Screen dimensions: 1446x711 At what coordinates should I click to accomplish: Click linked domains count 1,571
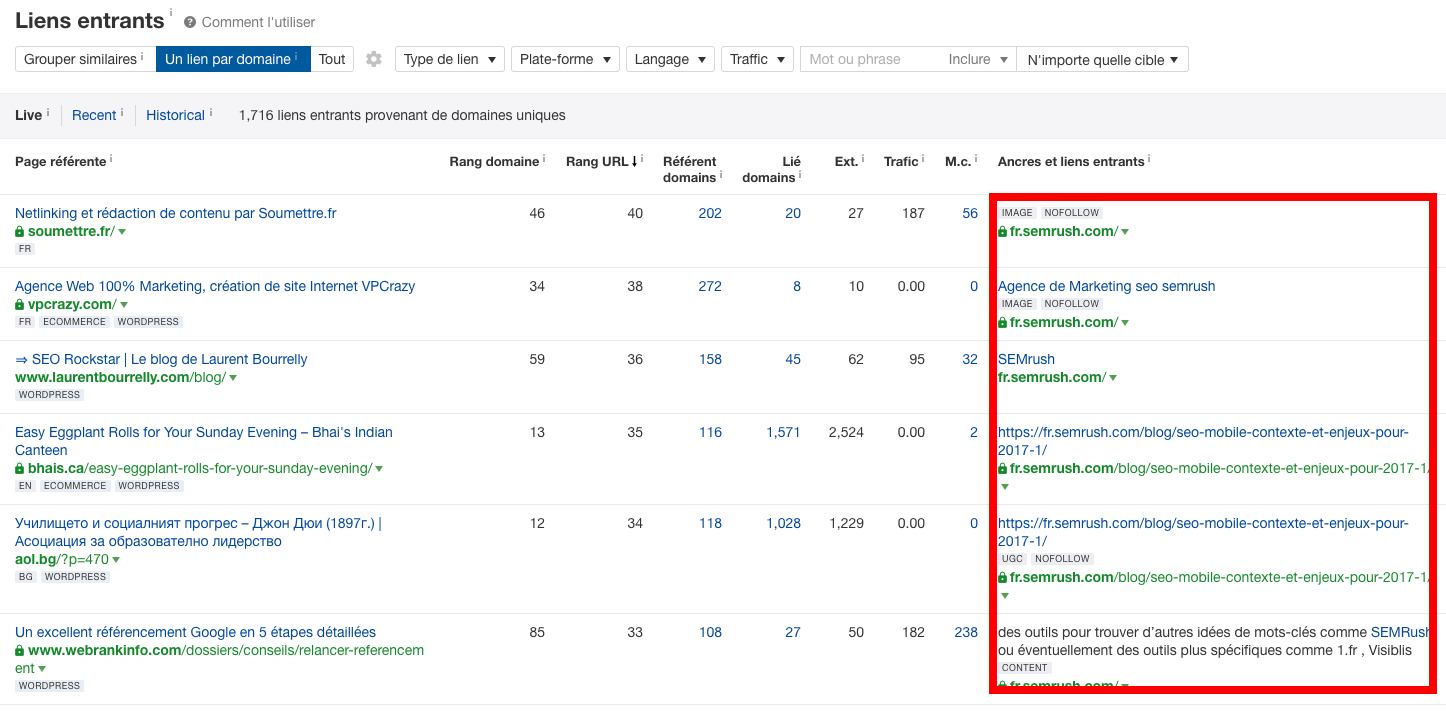[x=784, y=432]
